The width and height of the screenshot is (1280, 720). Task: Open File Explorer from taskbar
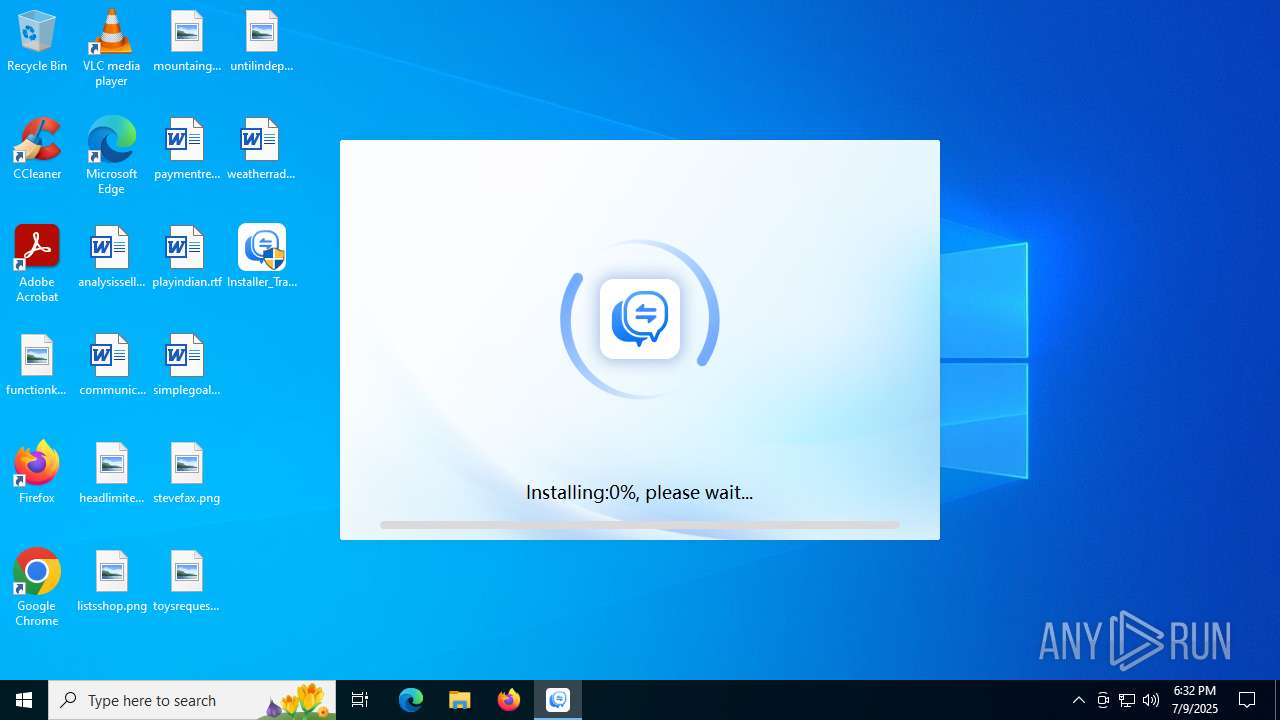[x=460, y=700]
